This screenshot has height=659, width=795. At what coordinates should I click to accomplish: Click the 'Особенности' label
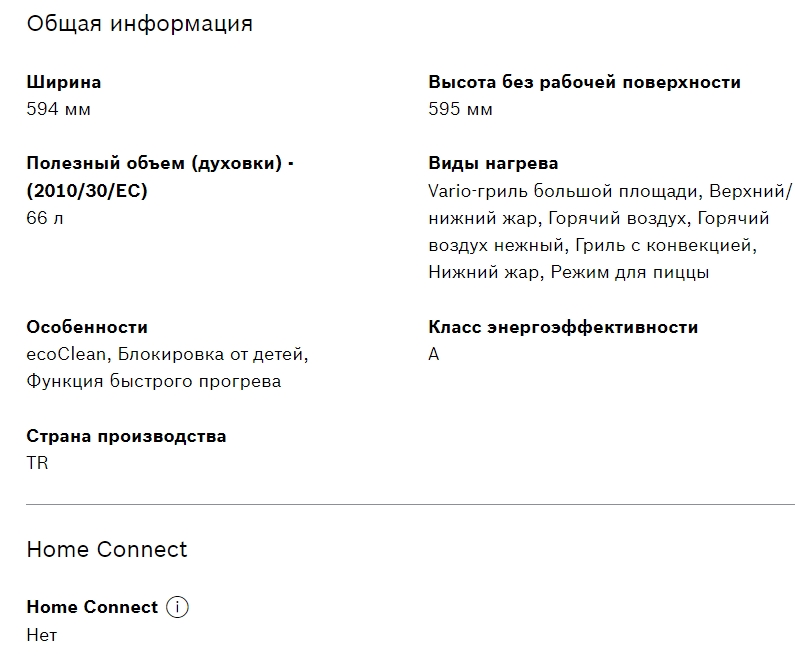[x=87, y=327]
